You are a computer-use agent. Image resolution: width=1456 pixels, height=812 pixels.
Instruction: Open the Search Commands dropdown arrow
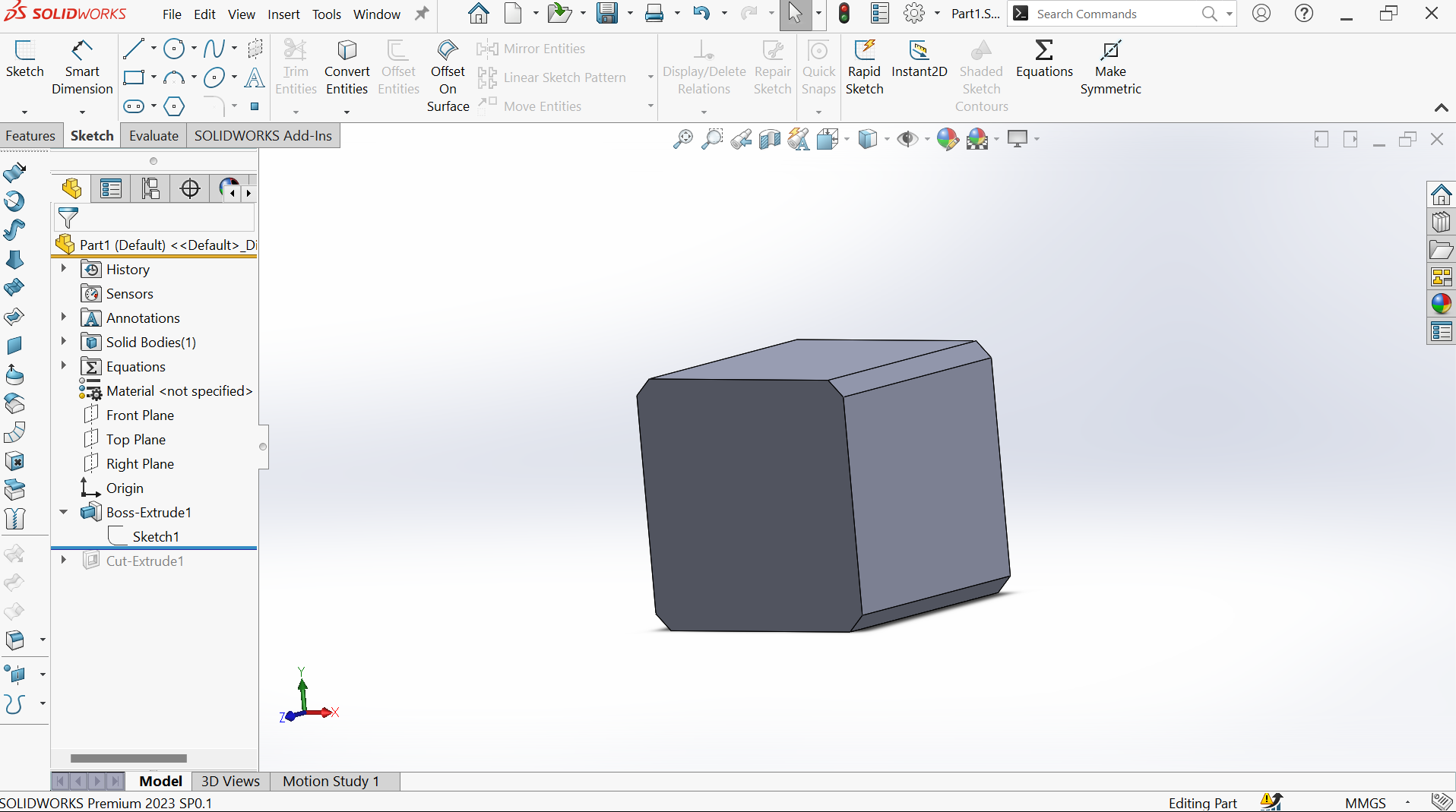[1229, 14]
